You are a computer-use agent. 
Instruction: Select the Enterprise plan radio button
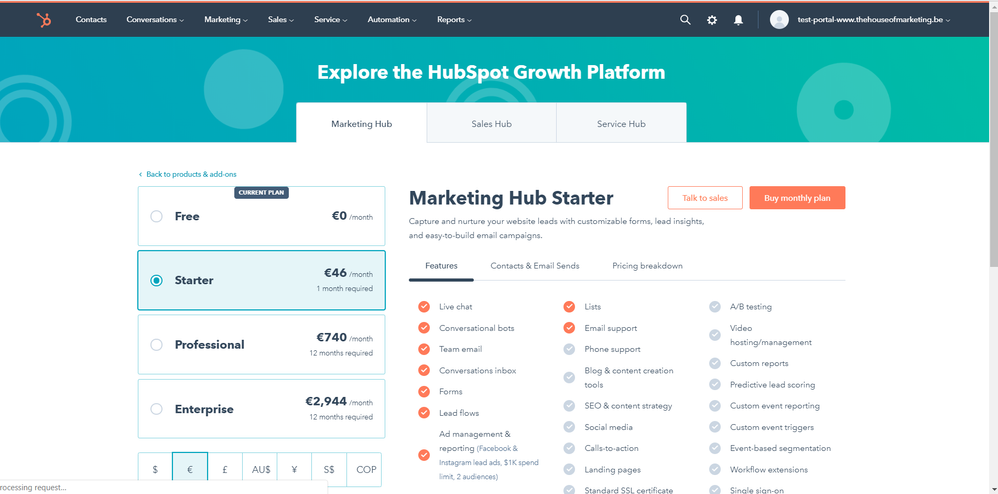(x=157, y=409)
